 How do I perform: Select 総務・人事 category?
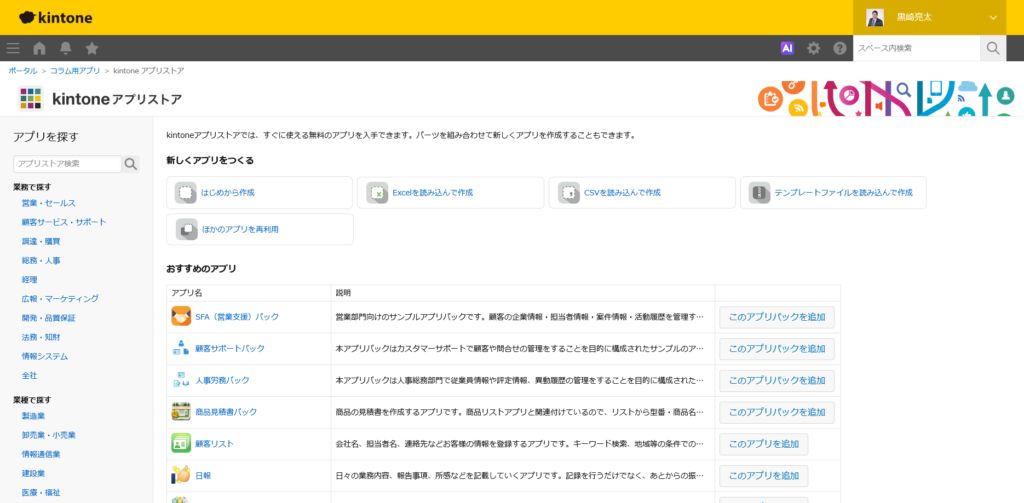point(40,261)
